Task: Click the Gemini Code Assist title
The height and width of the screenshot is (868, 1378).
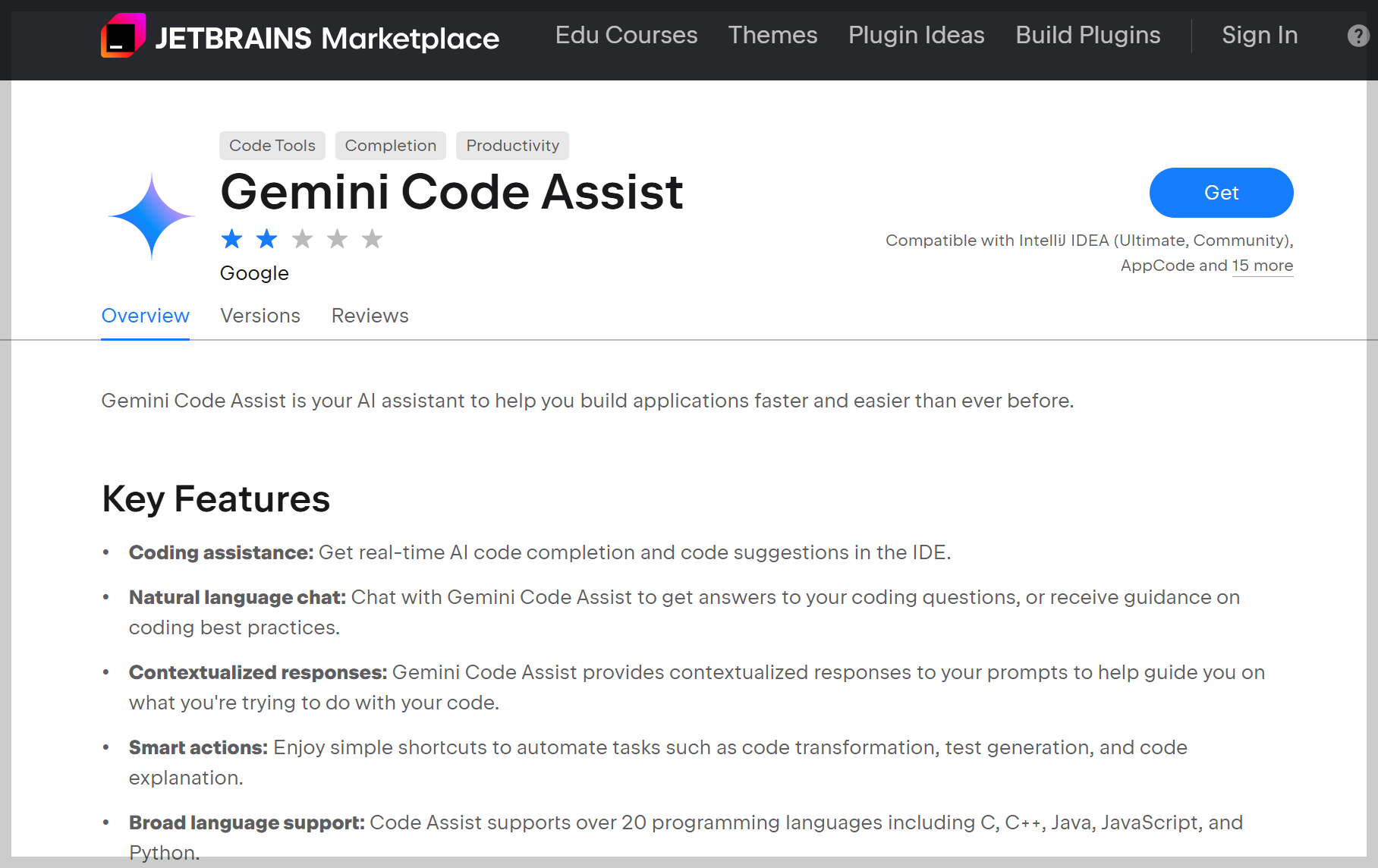Action: click(451, 191)
